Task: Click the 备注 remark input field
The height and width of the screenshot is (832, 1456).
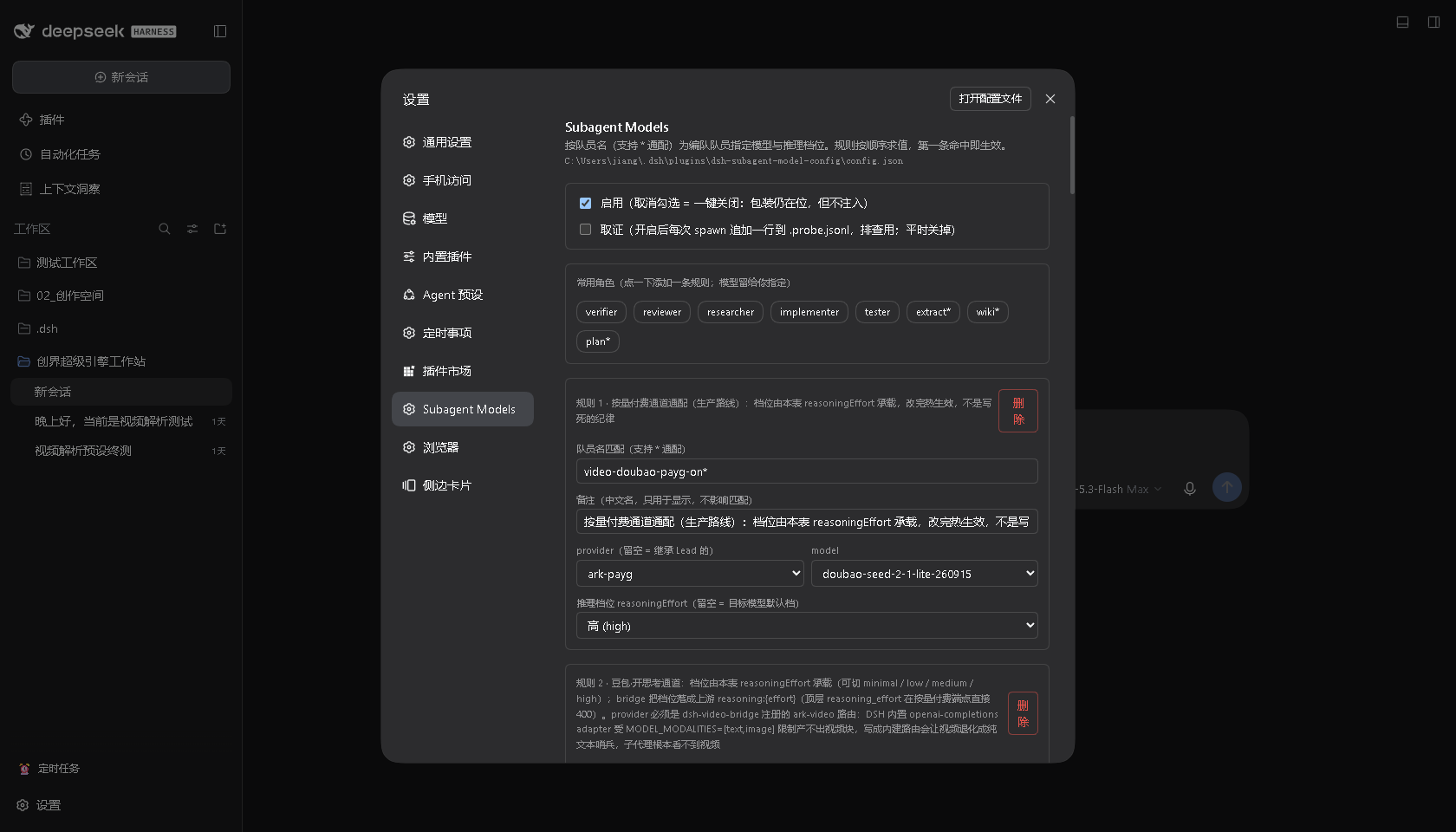Action: click(x=807, y=522)
